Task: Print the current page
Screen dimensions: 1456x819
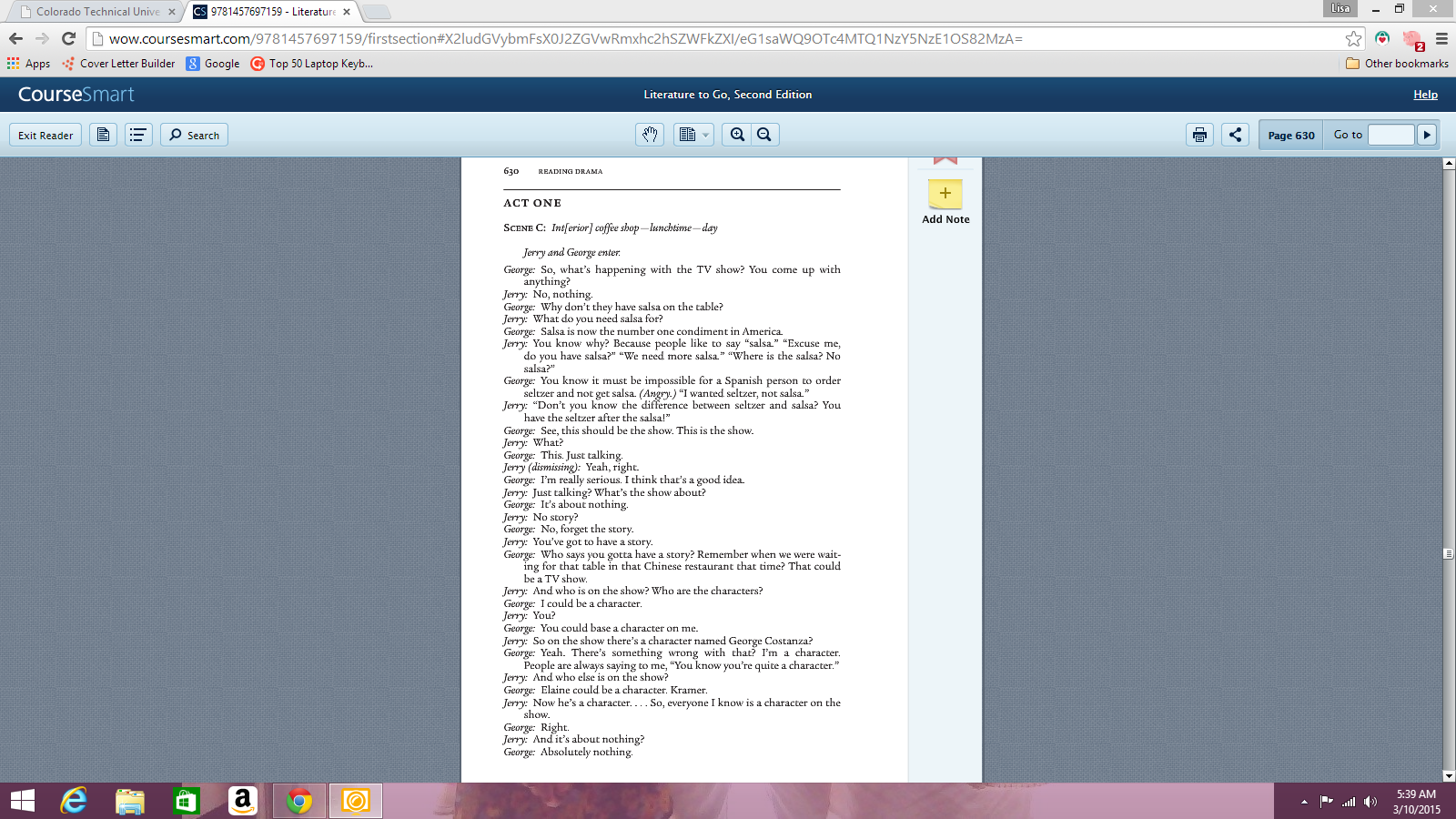Action: click(1200, 135)
